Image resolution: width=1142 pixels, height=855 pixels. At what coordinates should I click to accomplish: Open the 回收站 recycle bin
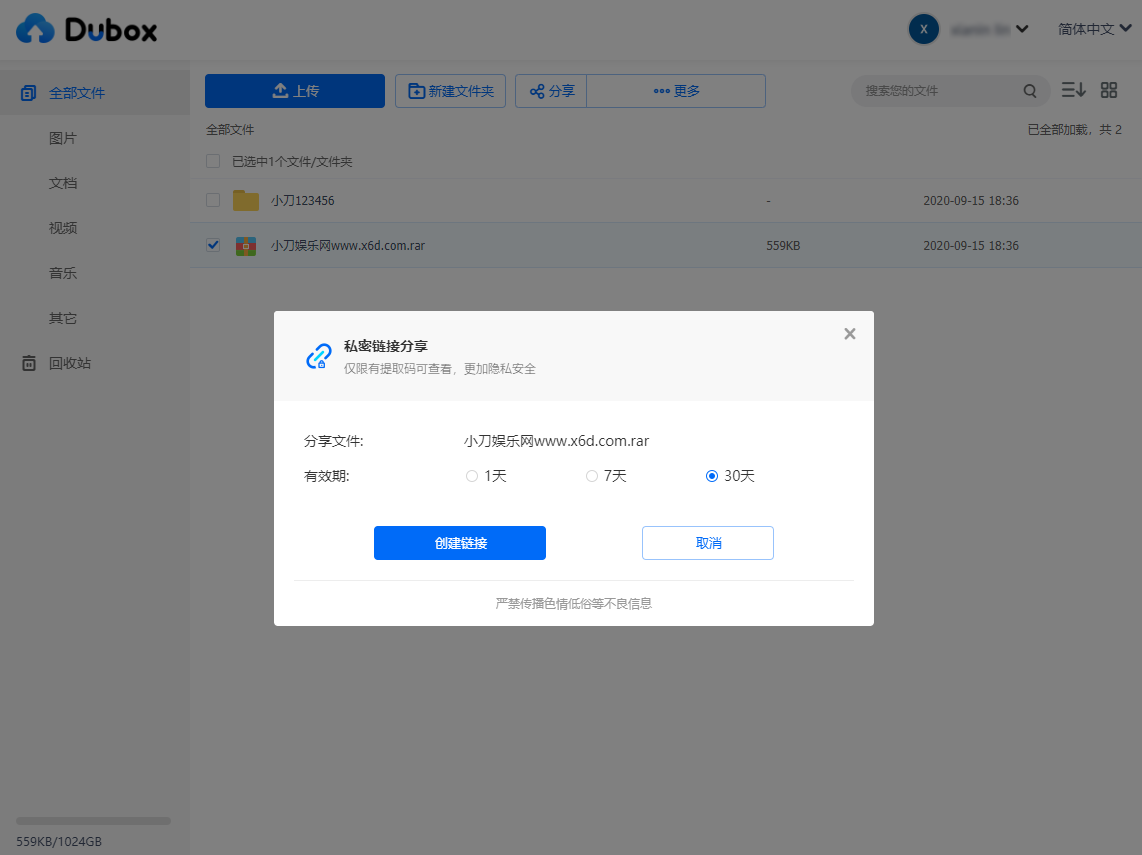coord(69,363)
